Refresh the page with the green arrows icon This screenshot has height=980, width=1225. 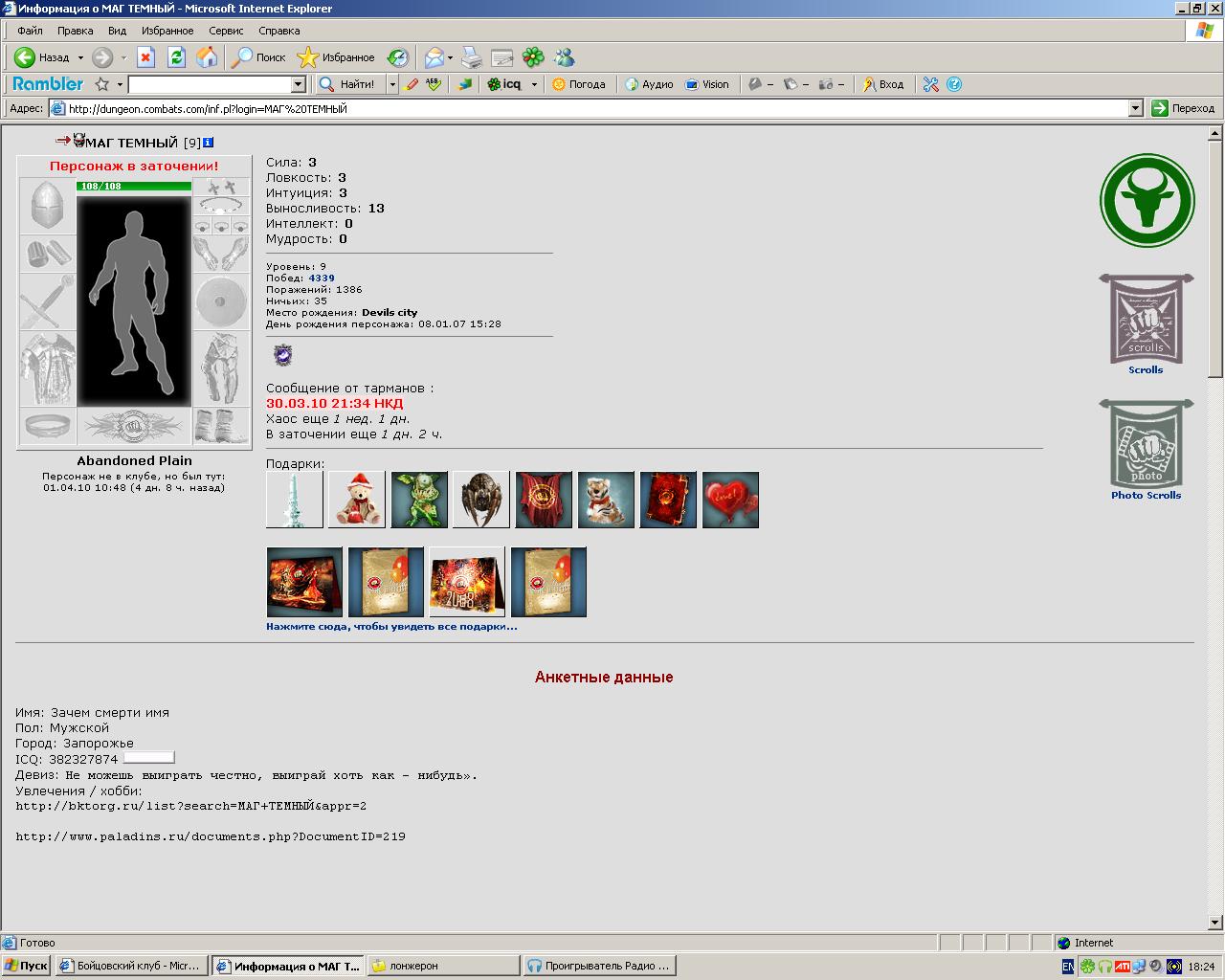point(176,57)
